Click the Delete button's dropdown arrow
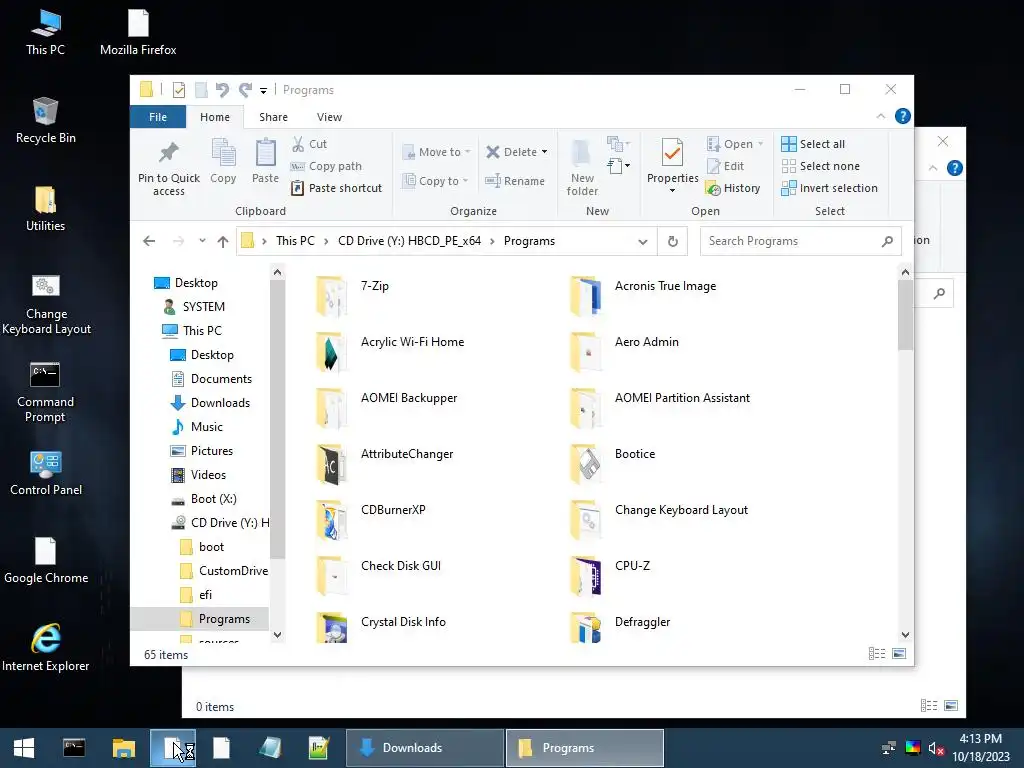This screenshot has width=1024, height=768. point(544,152)
